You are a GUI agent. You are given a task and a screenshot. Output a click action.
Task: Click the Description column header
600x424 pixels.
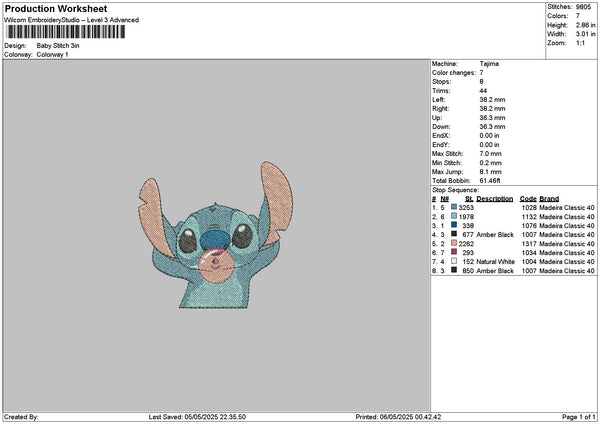[494, 198]
